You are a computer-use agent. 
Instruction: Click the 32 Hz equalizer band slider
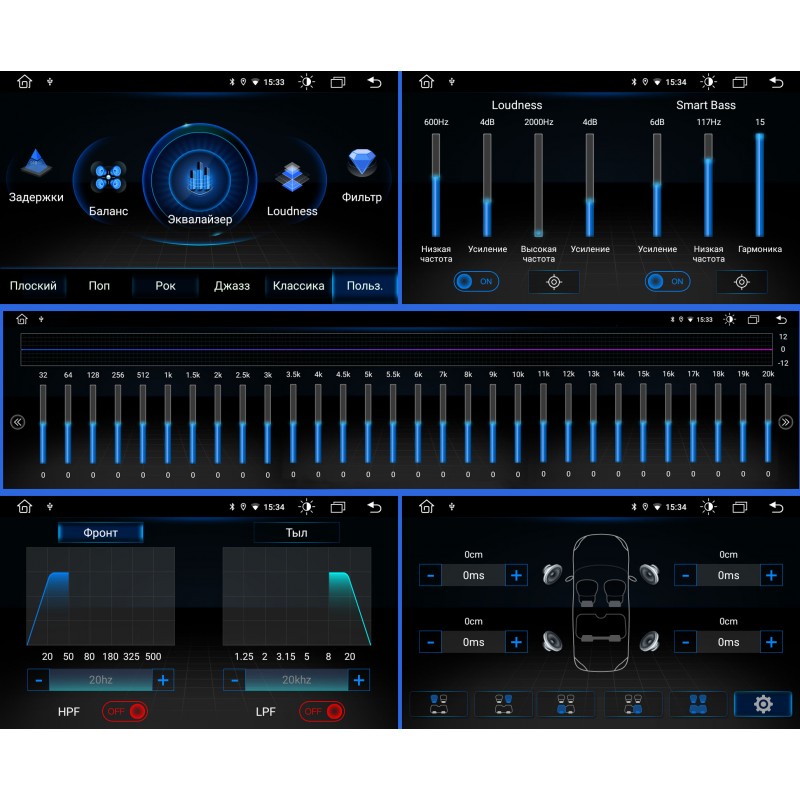(x=43, y=424)
